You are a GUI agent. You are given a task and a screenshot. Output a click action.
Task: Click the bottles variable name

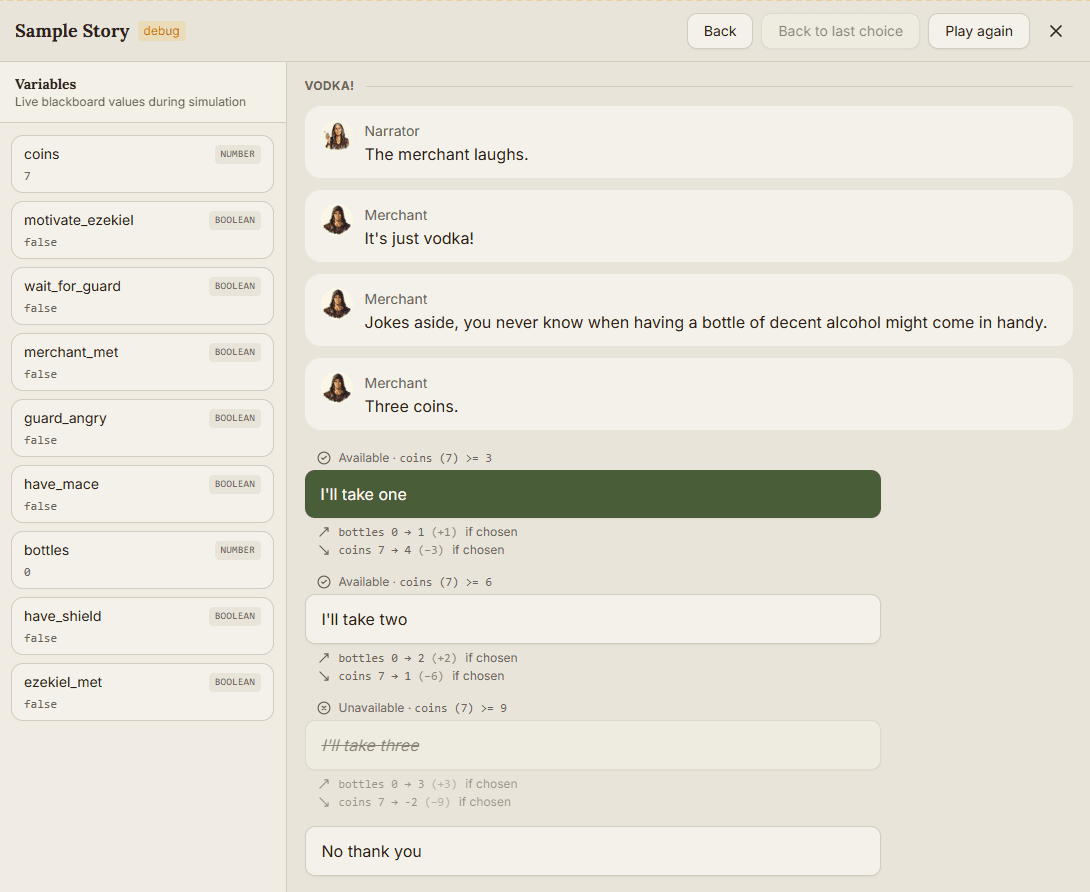[47, 551]
